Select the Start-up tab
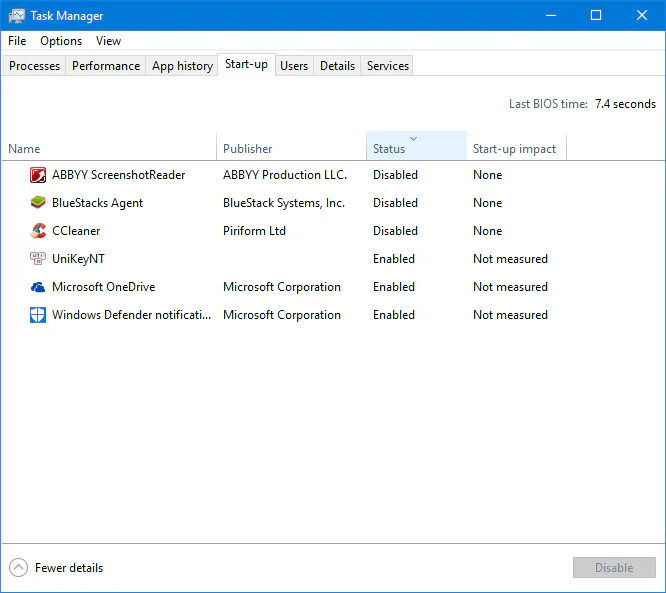Image resolution: width=666 pixels, height=593 pixels. click(x=246, y=64)
